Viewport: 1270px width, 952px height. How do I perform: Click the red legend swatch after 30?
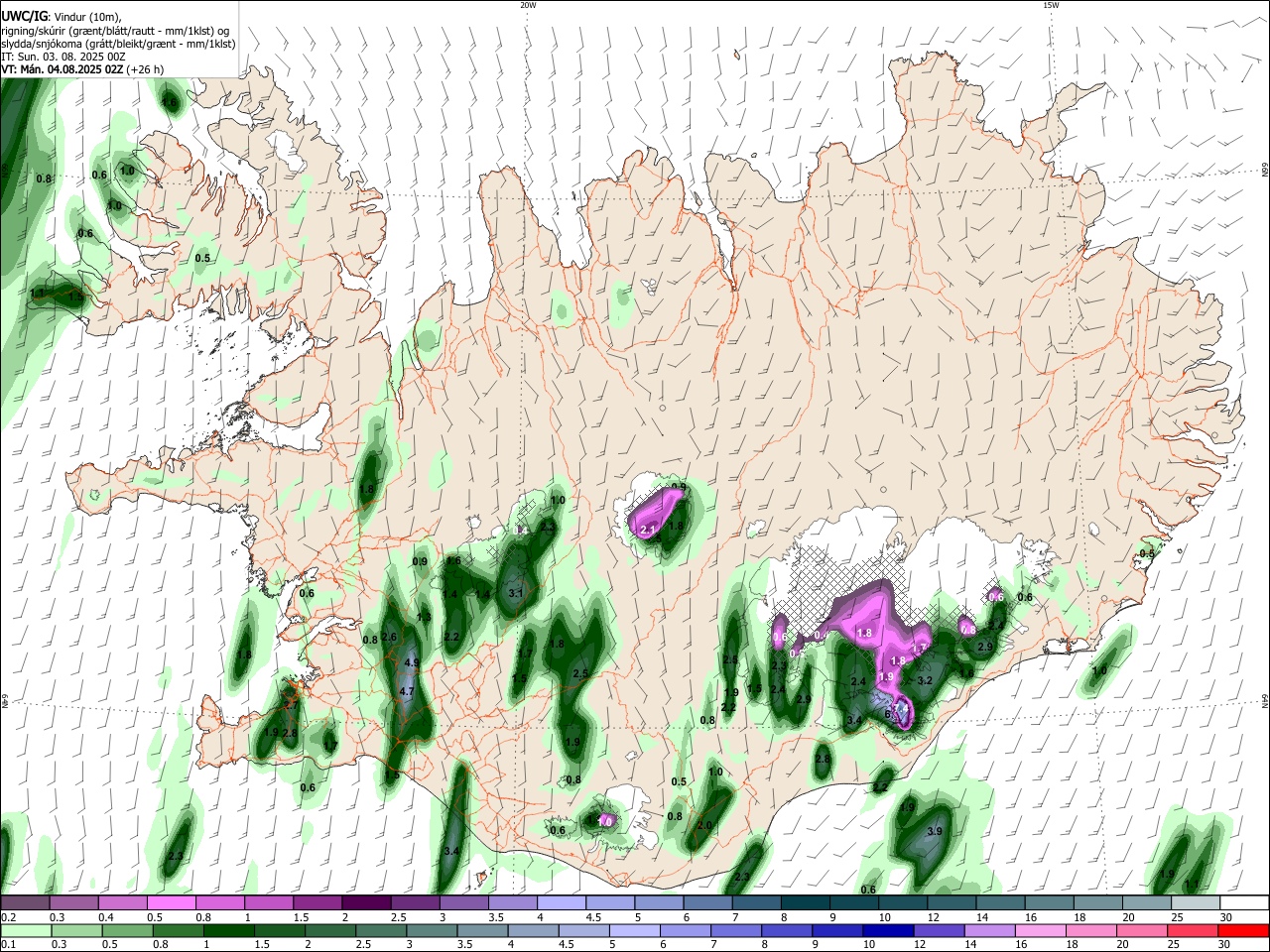[x=1244, y=931]
